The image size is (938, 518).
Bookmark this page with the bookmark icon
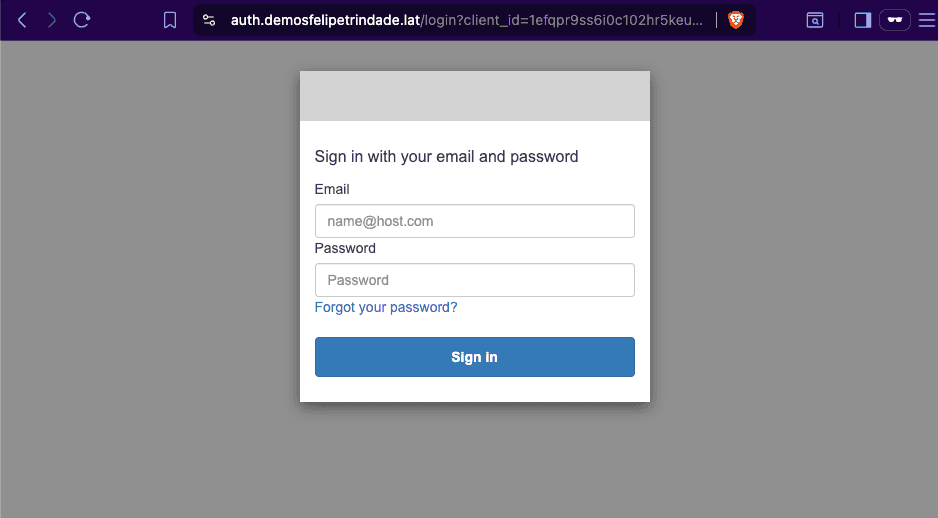point(170,20)
